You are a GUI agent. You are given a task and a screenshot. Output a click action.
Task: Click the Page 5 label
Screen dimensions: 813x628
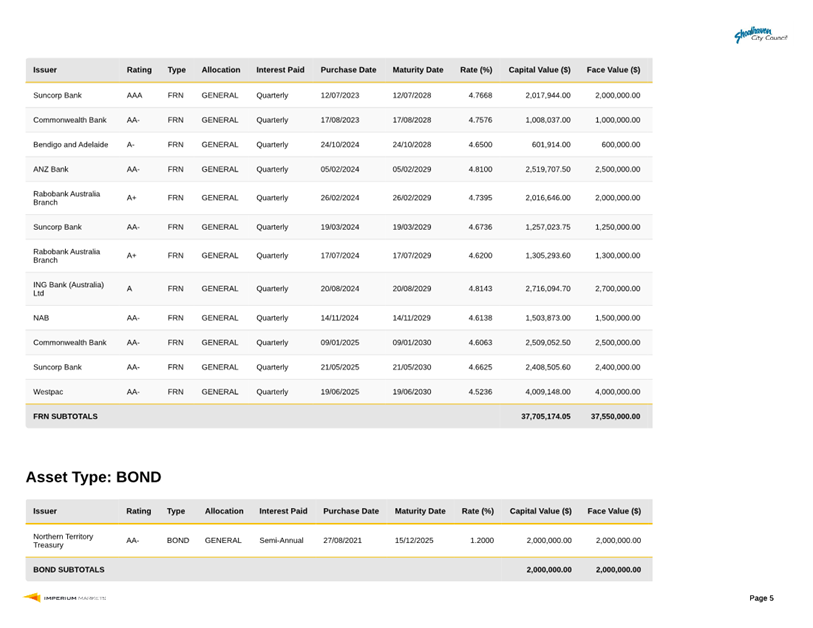click(761, 598)
